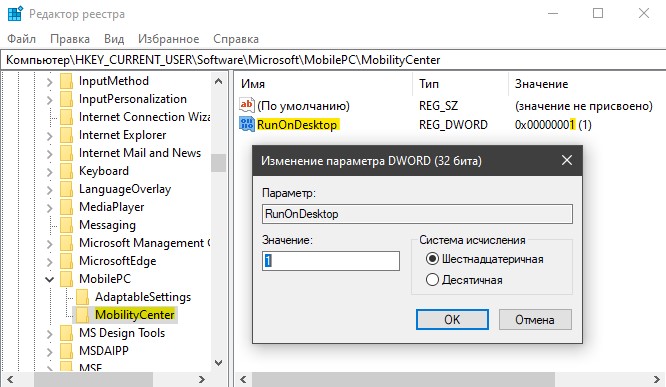
Task: Click the RunOnDesktop DWORD value icon
Action: (247, 124)
